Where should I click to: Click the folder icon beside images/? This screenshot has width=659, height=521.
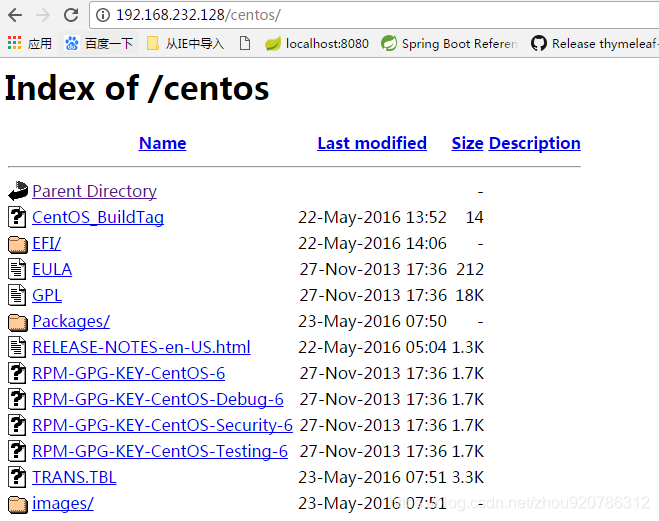[x=18, y=505]
